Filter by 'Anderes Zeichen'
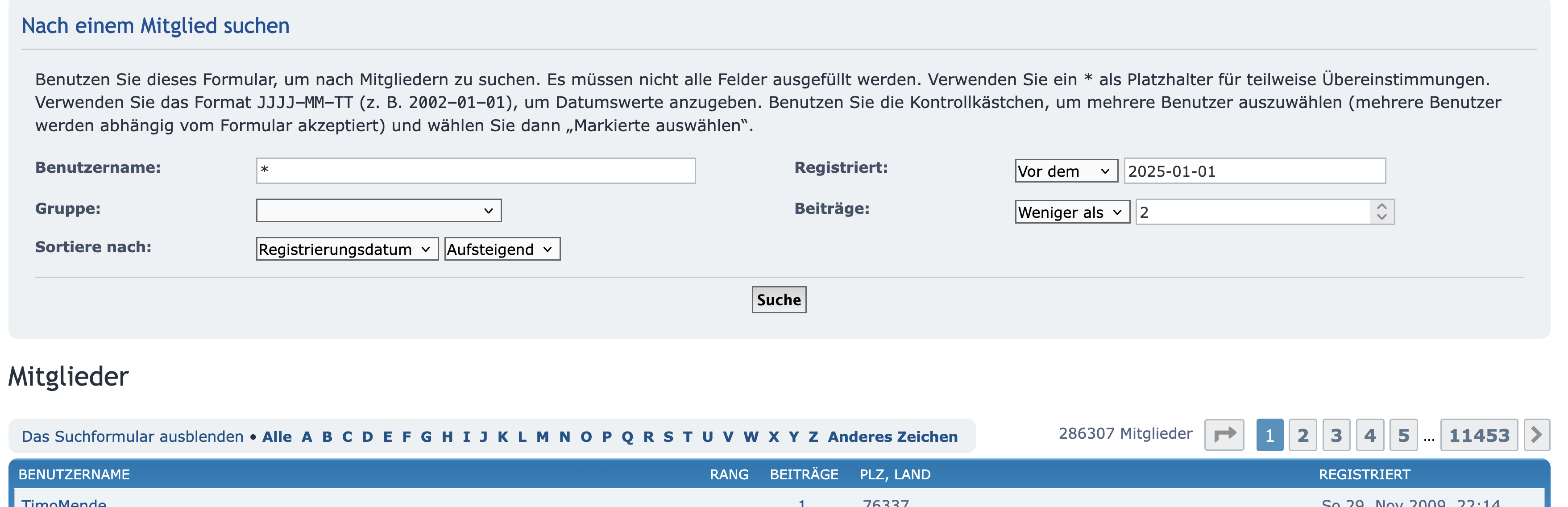The width and height of the screenshot is (1568, 507). coord(892,437)
